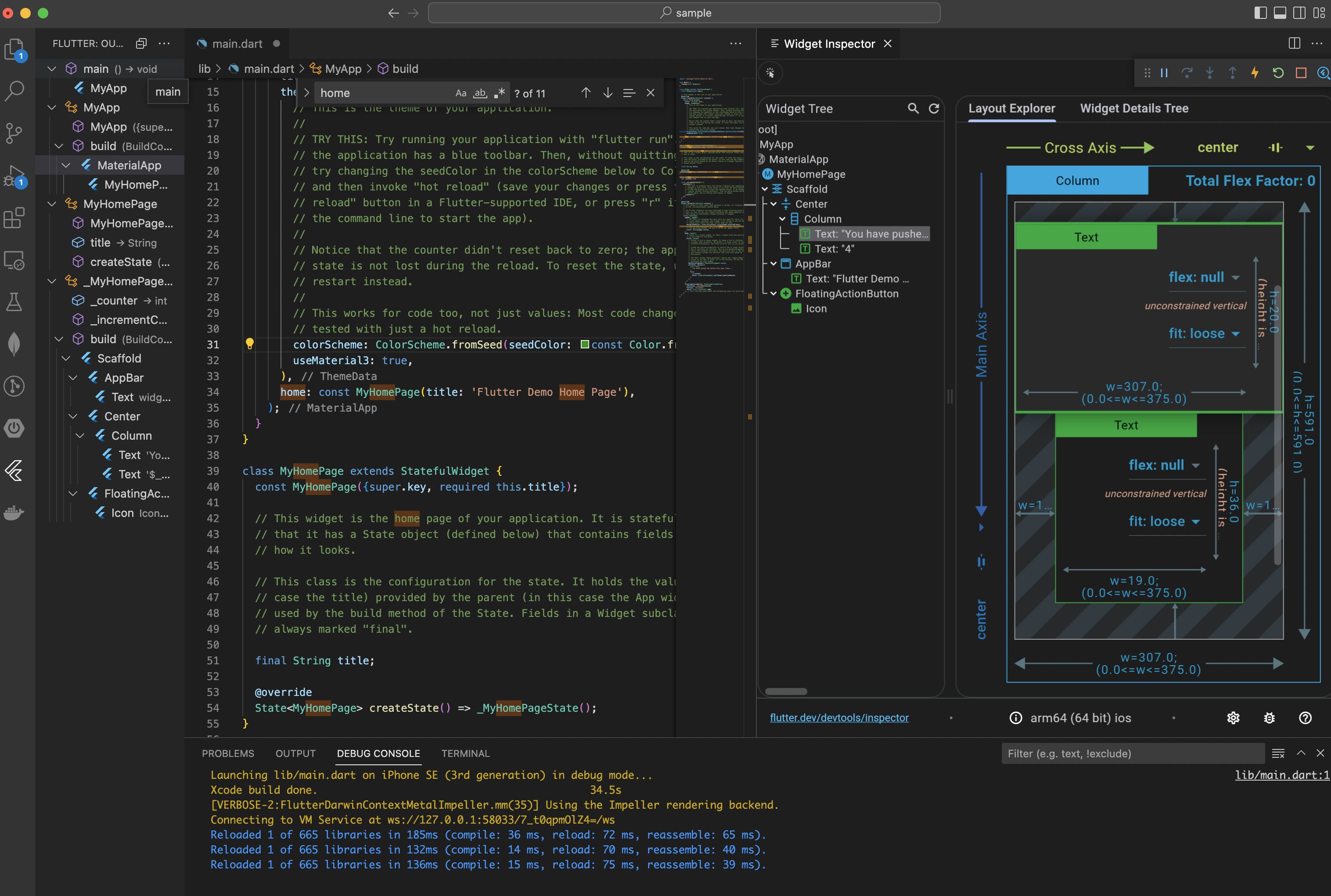This screenshot has height=896, width=1331.
Task: Toggle select widget mode in inspector
Action: tap(770, 72)
